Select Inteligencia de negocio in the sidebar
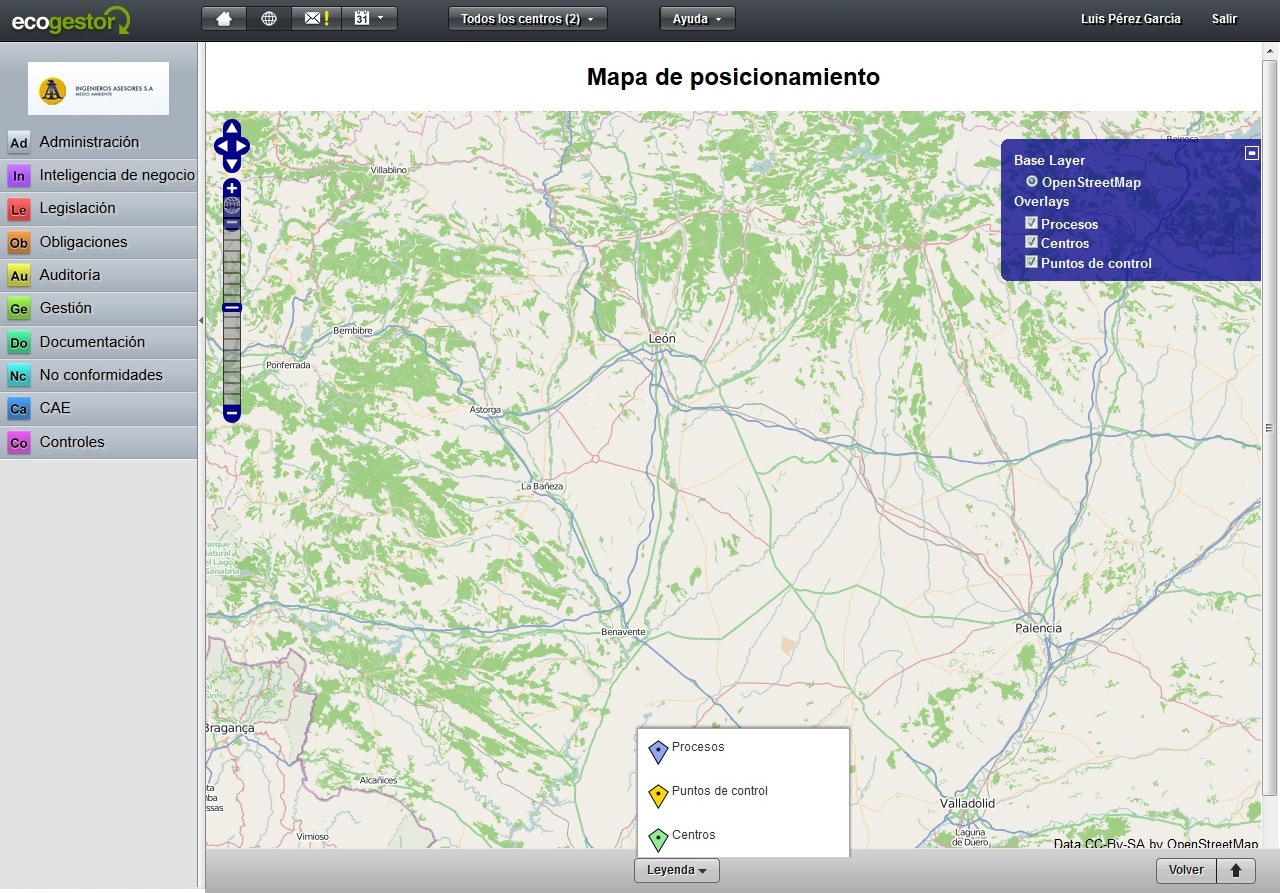This screenshot has width=1280, height=893. 17,175
